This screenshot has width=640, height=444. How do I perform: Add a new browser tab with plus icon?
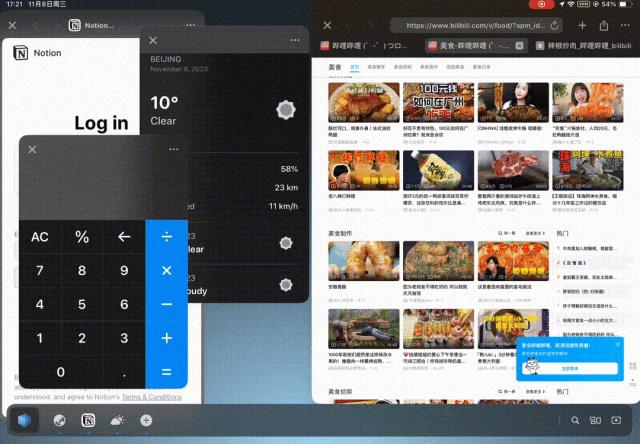tap(582, 25)
